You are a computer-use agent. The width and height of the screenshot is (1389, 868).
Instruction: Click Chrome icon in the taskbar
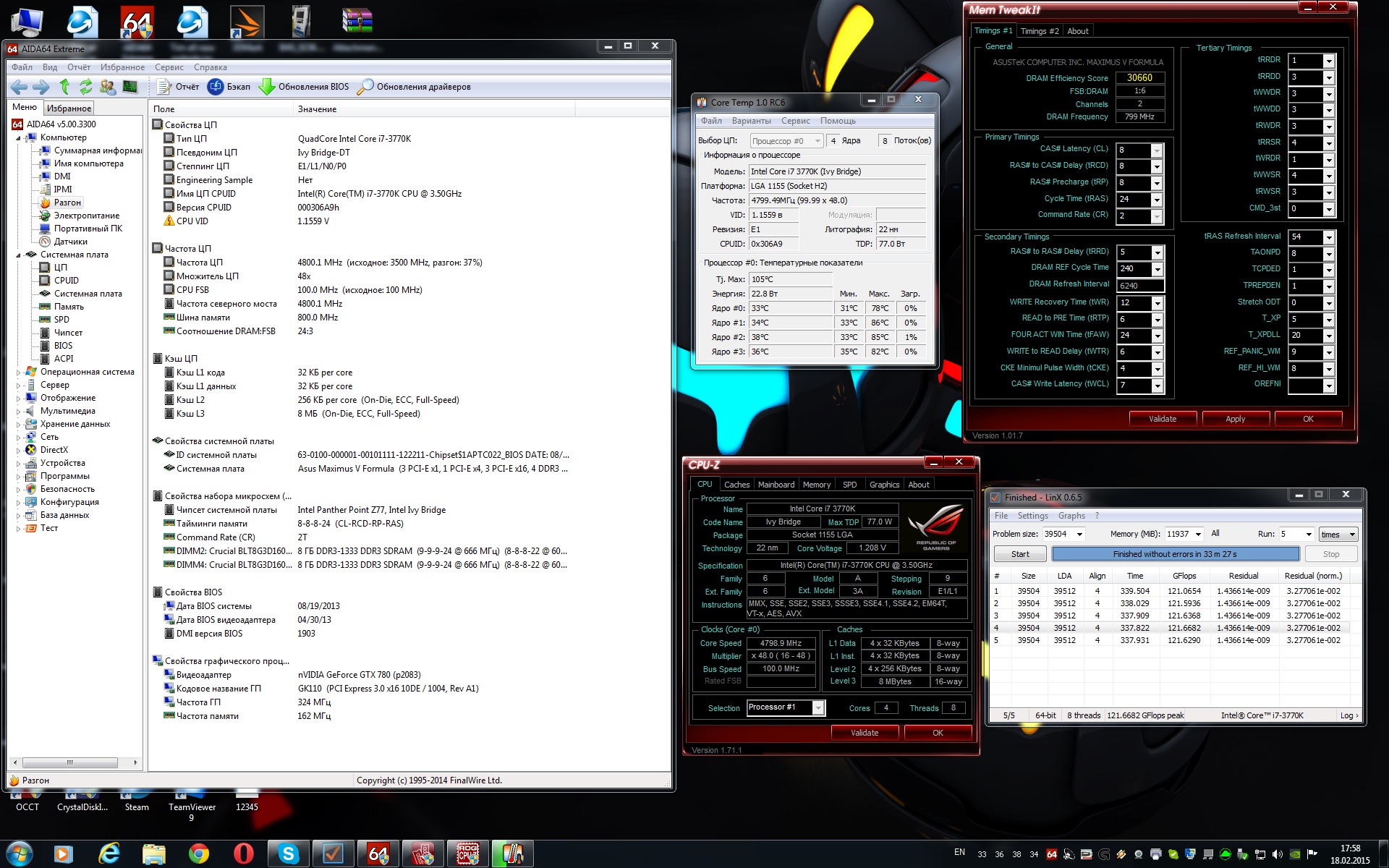pyautogui.click(x=198, y=854)
